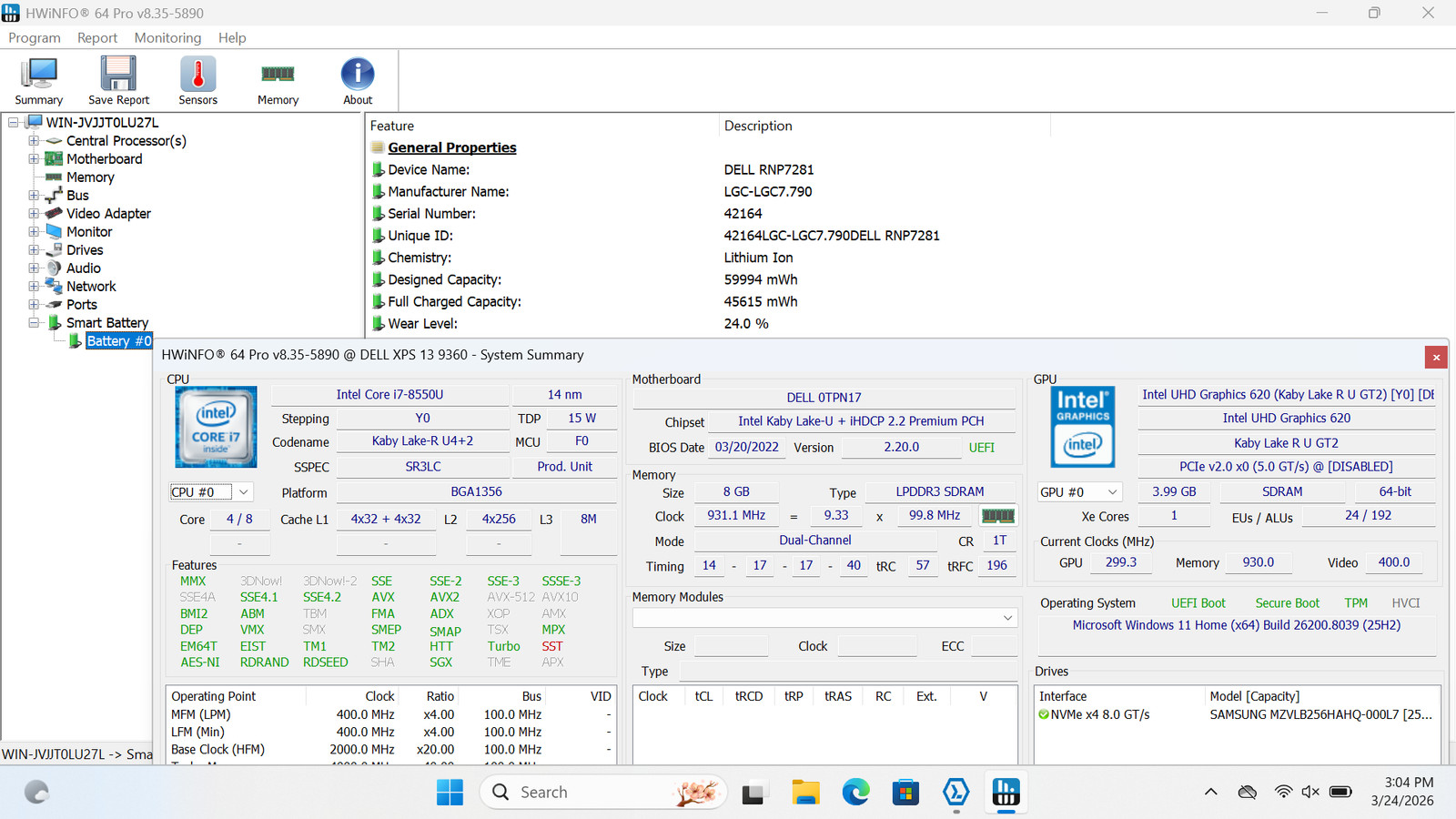Open the clock and date in tray
Viewport: 1456px width, 819px height.
[x=1402, y=792]
